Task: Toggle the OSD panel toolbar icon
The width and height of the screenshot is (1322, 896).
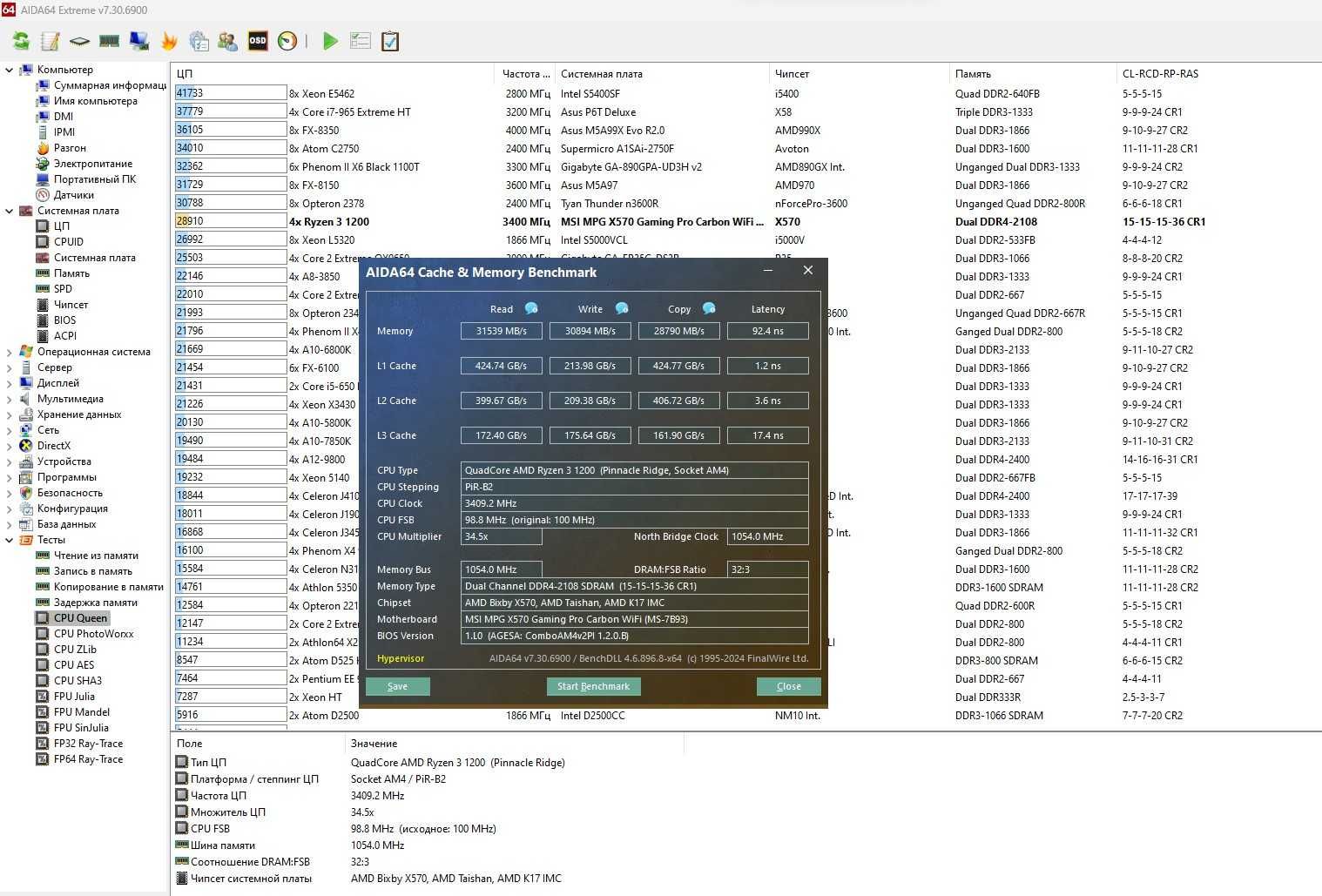Action: pyautogui.click(x=258, y=41)
